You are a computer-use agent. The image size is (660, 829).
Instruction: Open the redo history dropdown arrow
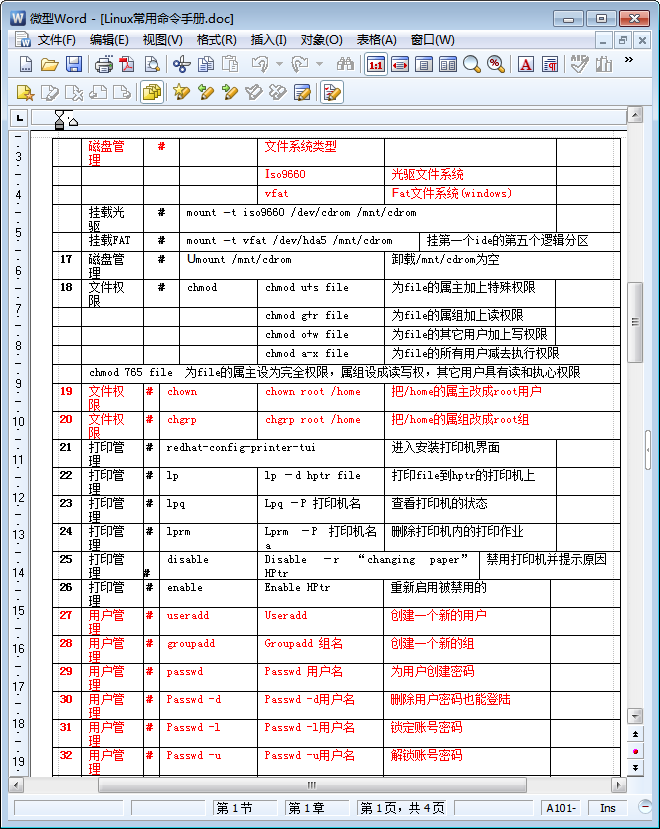coord(319,65)
